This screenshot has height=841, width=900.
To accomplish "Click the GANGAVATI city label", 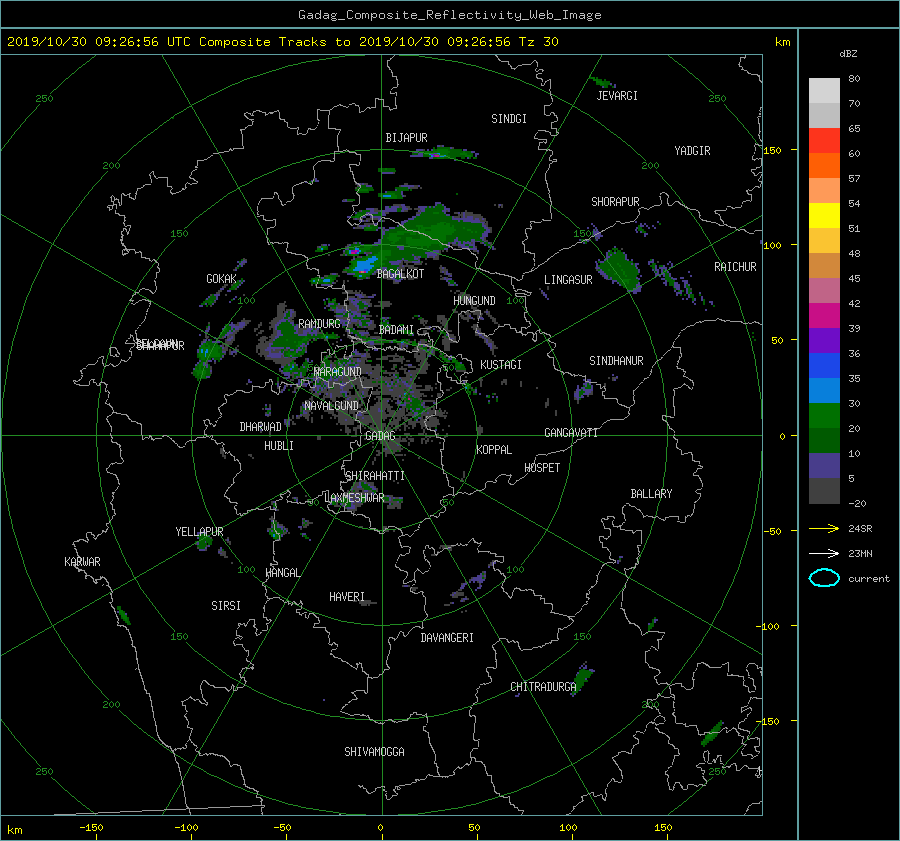I will tap(571, 432).
